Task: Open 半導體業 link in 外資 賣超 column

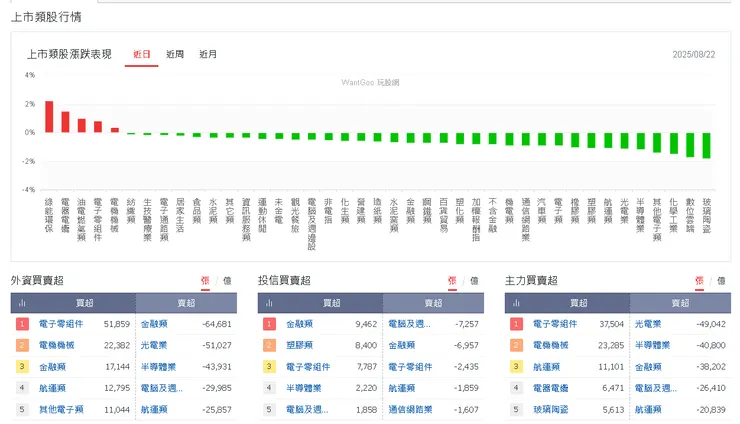Action: point(158,366)
